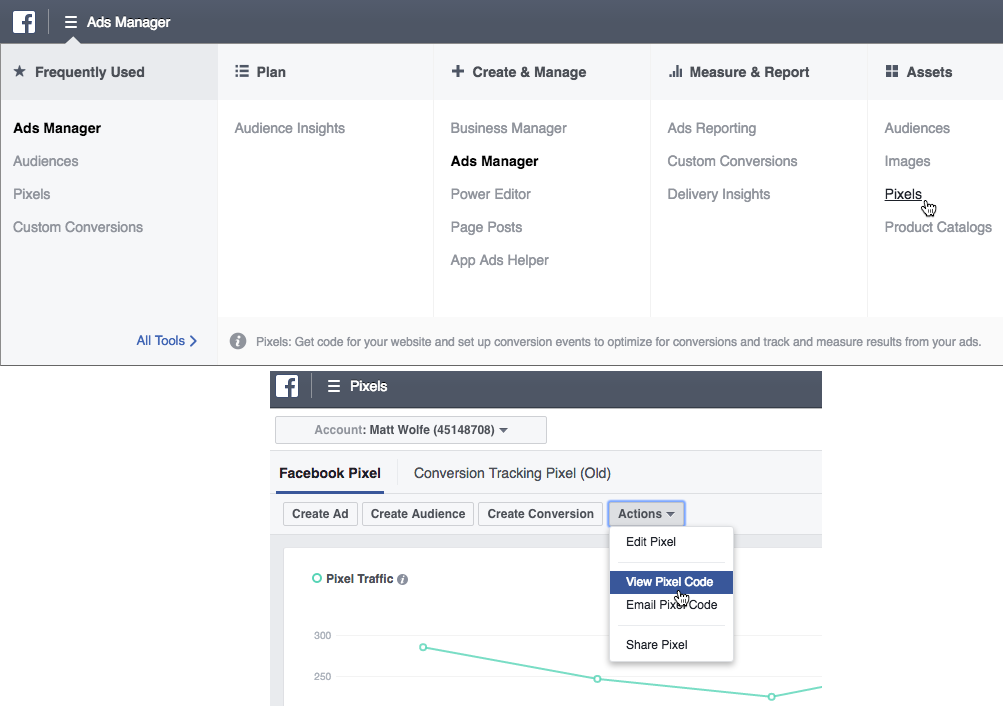
Task: Switch to Facebook Pixel tab
Action: (x=330, y=473)
